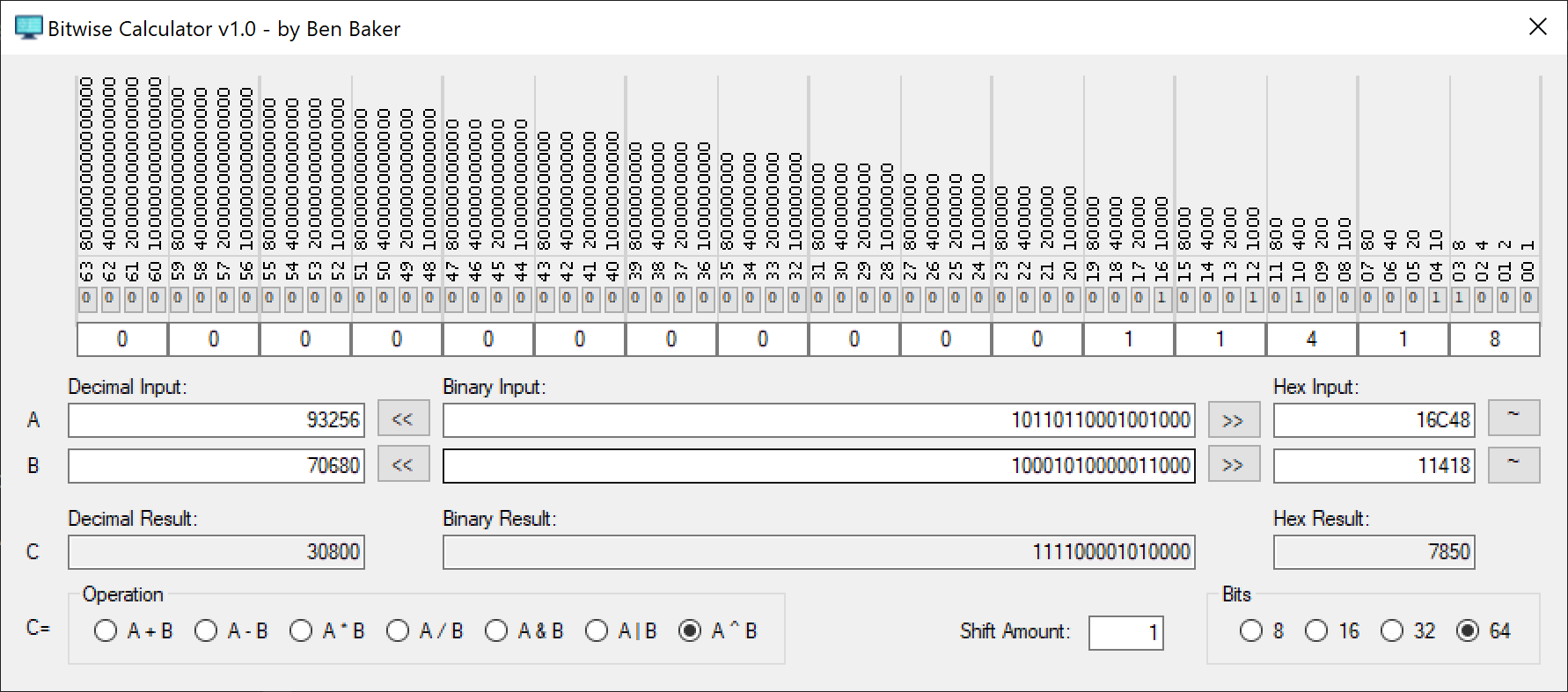The height and width of the screenshot is (692, 1568).
Task: Select the A & B operation
Action: coord(524,631)
